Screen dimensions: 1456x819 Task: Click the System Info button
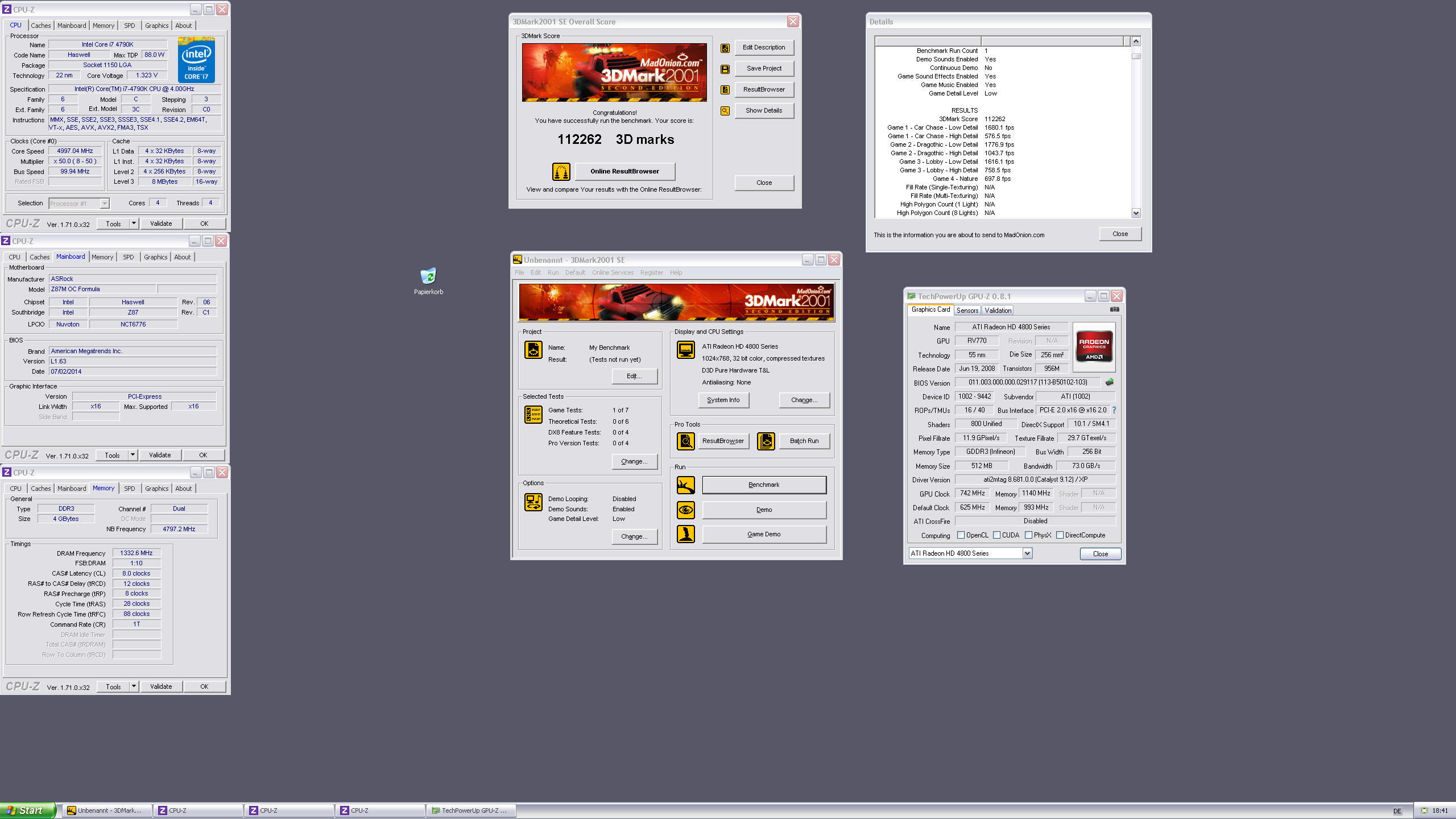(723, 400)
